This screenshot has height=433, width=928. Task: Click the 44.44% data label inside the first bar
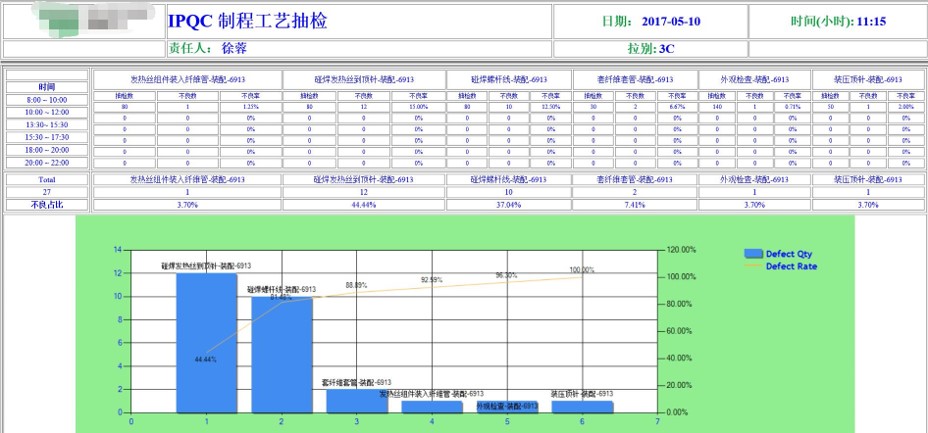click(206, 358)
